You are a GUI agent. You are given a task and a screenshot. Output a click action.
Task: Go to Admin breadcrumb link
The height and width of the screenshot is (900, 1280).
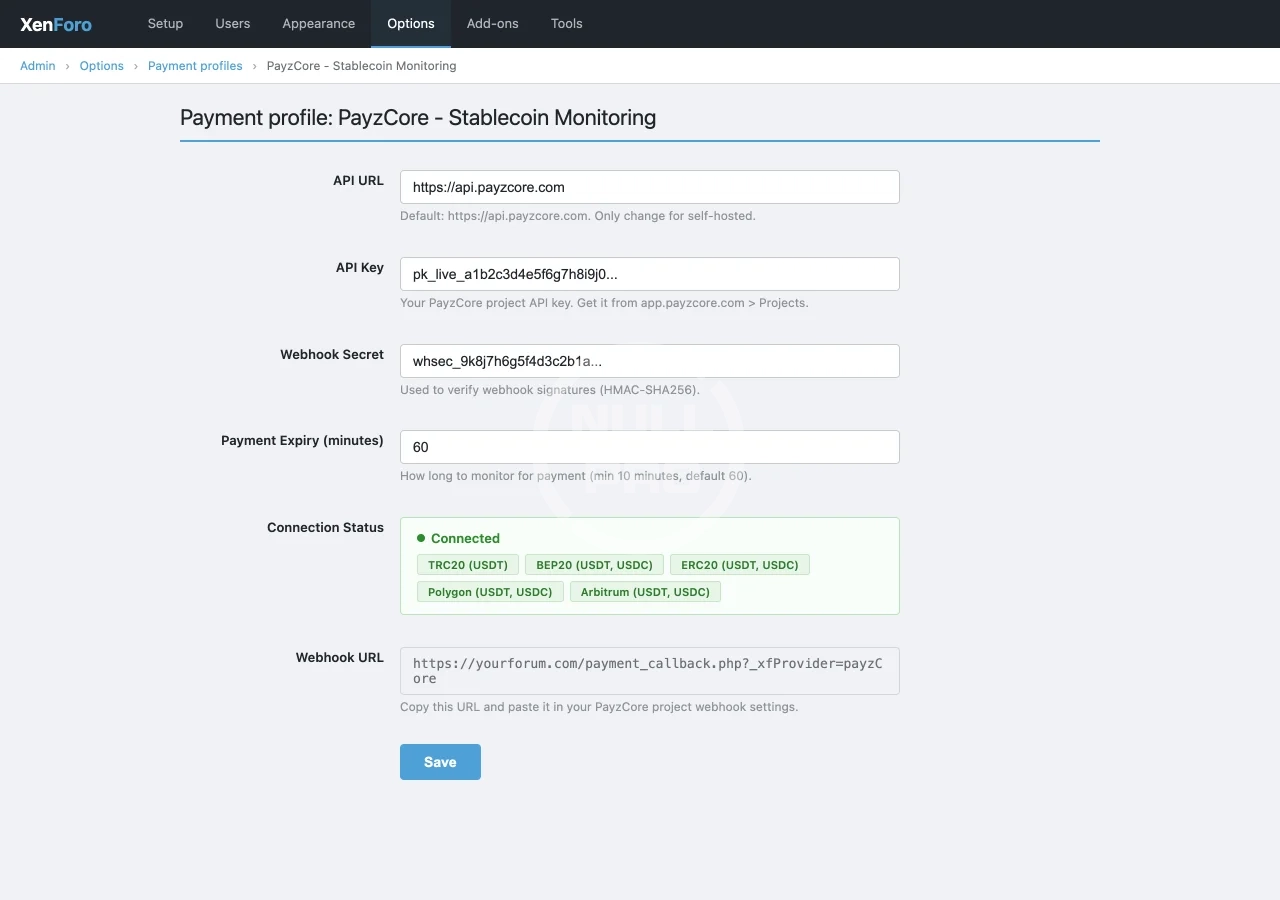38,66
